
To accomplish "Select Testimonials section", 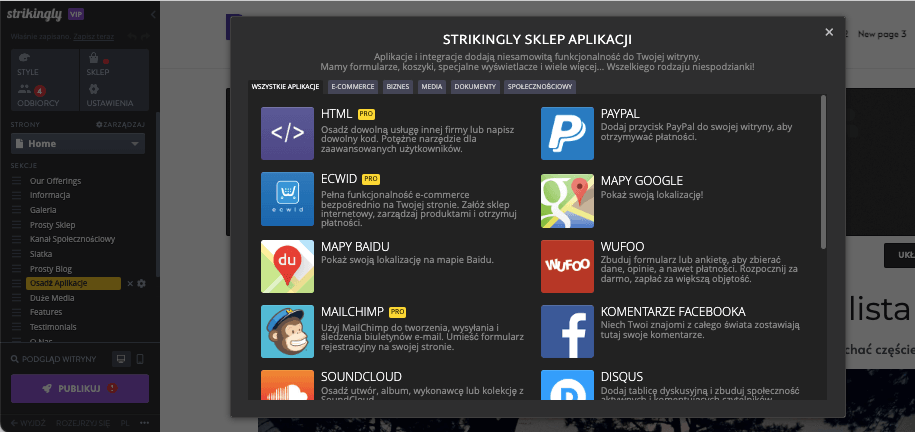I will point(53,327).
